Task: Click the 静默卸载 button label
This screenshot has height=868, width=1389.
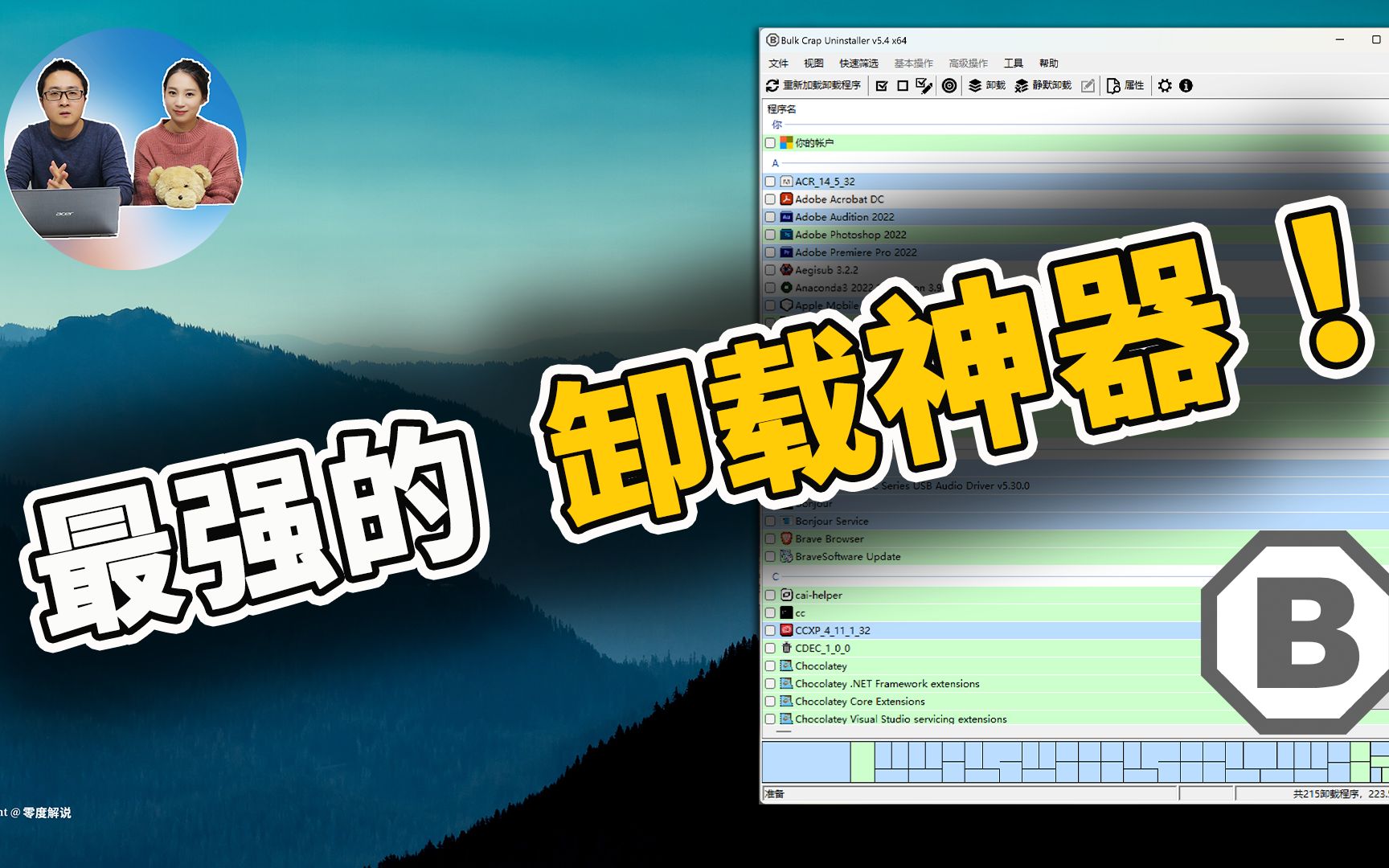Action: [x=1051, y=85]
